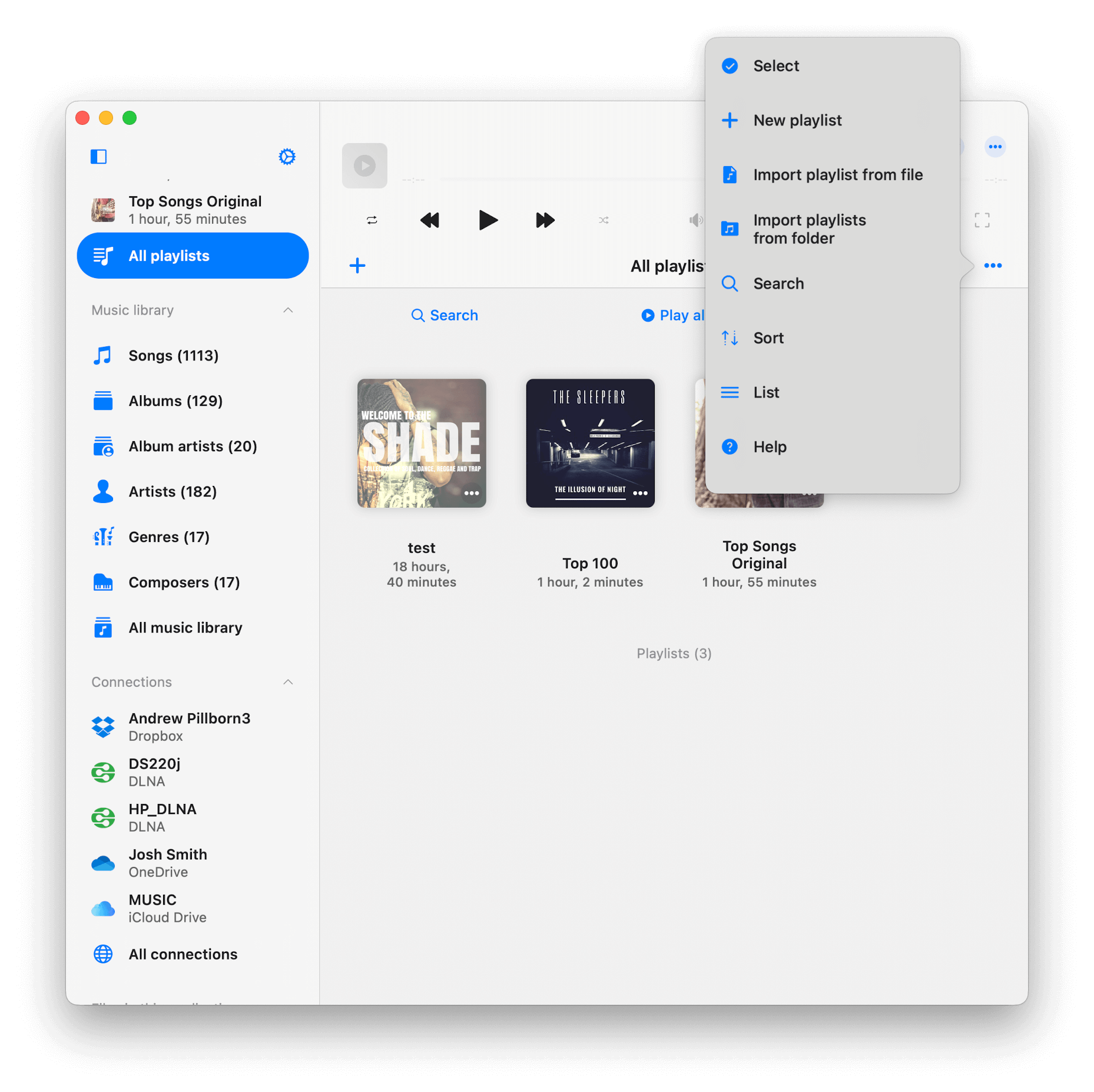Open the test playlist thumbnail
This screenshot has width=1094, height=1092.
(x=422, y=443)
